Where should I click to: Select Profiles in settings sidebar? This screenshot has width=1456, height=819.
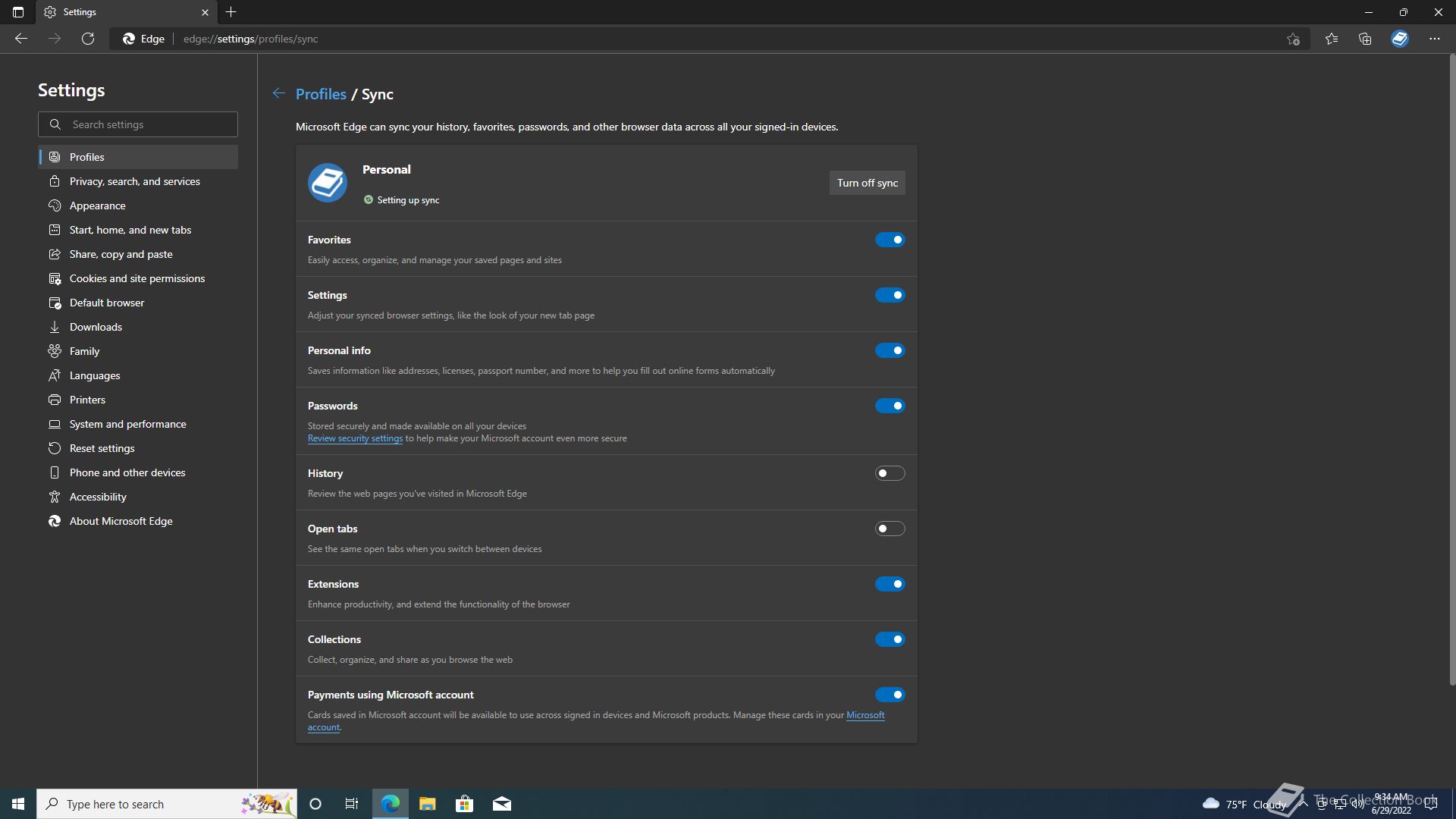(x=138, y=157)
